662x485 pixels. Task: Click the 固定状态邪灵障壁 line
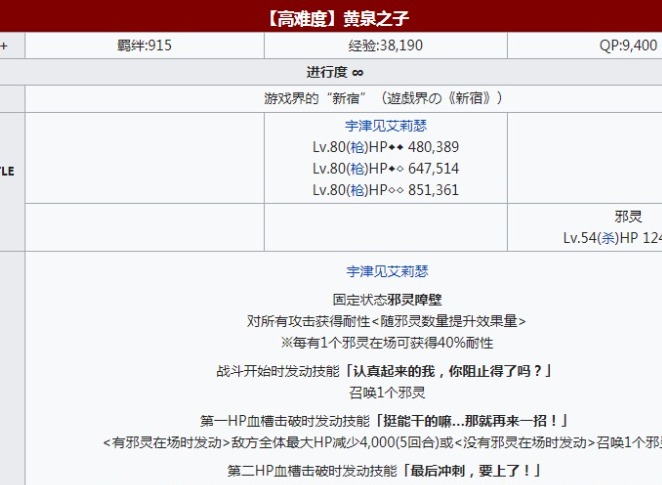pyautogui.click(x=387, y=300)
